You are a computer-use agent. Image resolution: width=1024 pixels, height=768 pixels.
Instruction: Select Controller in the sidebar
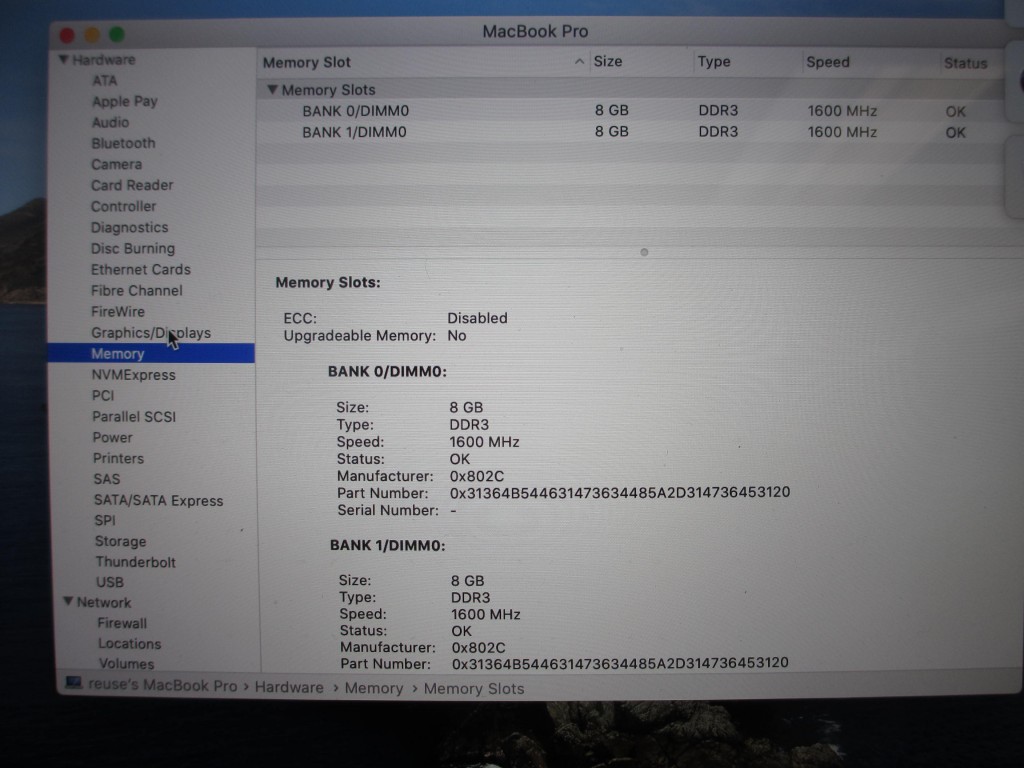tap(123, 206)
